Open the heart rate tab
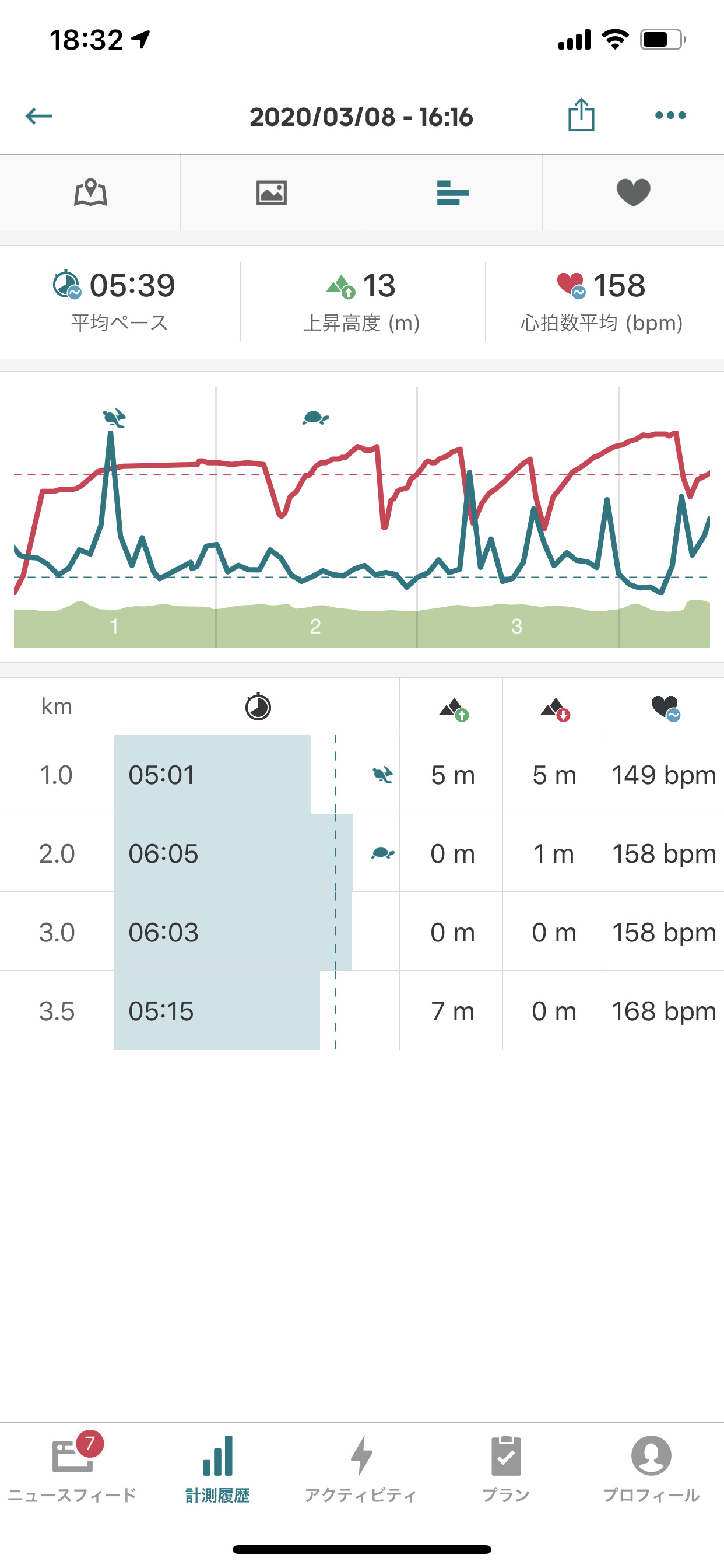724x1568 pixels. pos(633,193)
